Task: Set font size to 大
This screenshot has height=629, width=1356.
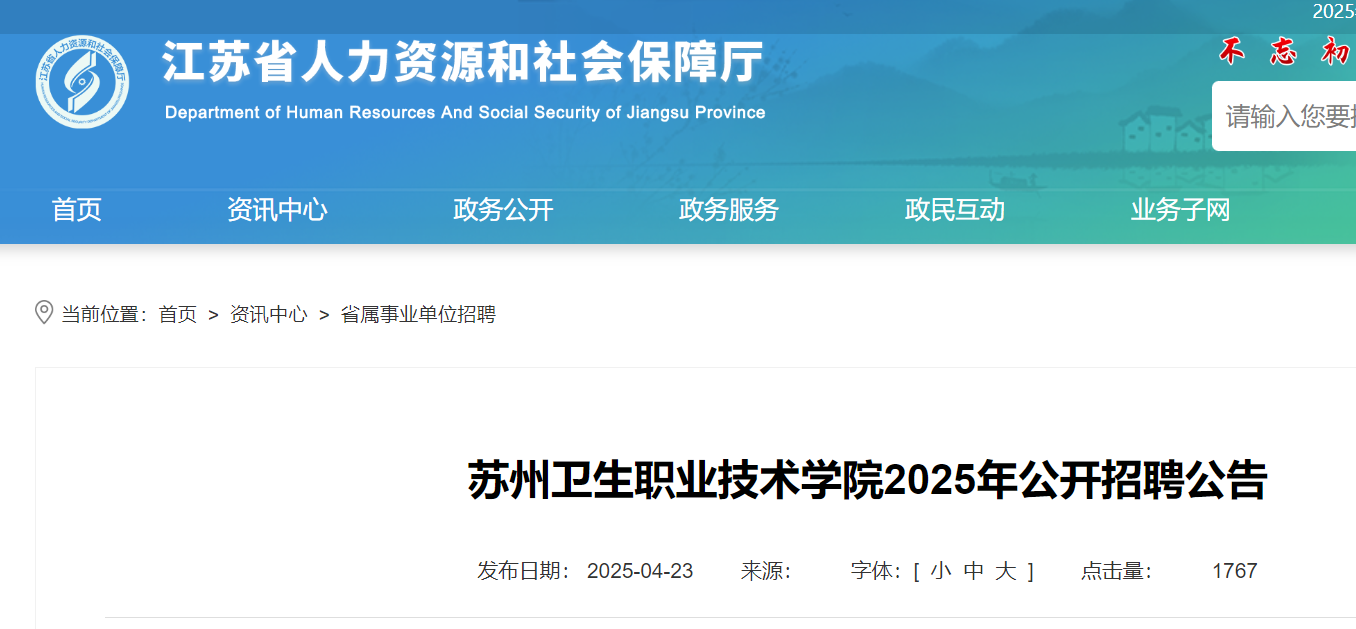Action: pyautogui.click(x=1007, y=571)
